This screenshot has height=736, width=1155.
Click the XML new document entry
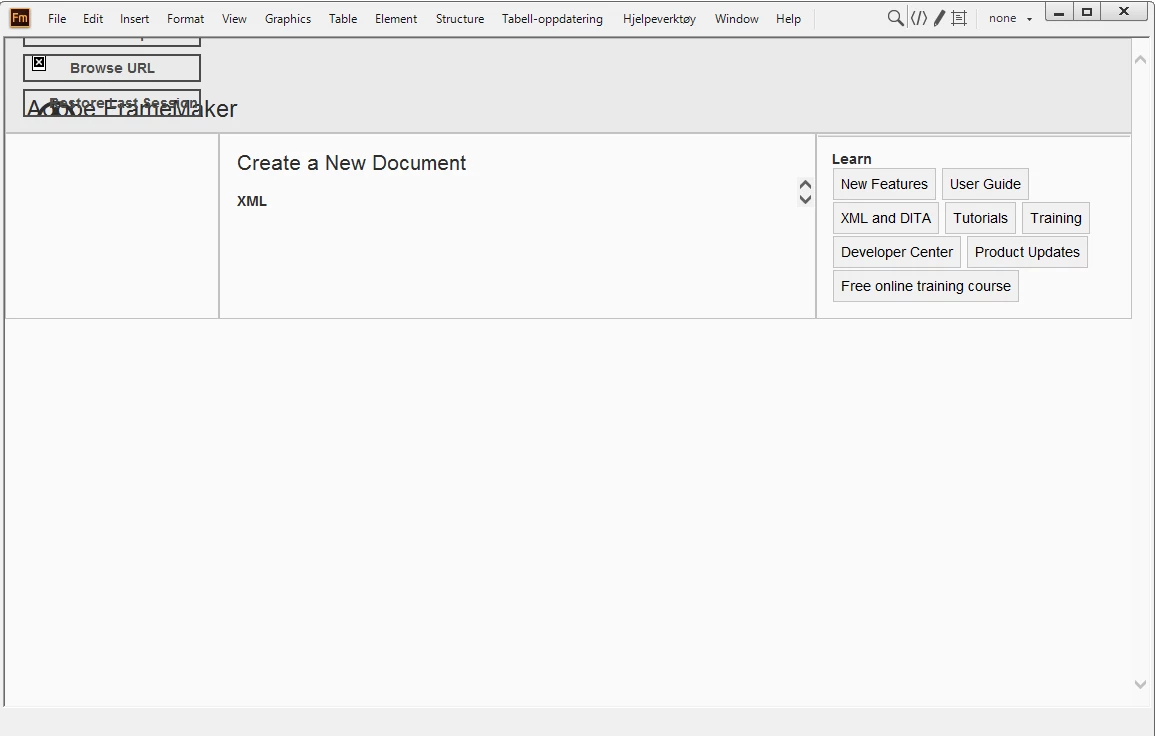(x=252, y=201)
